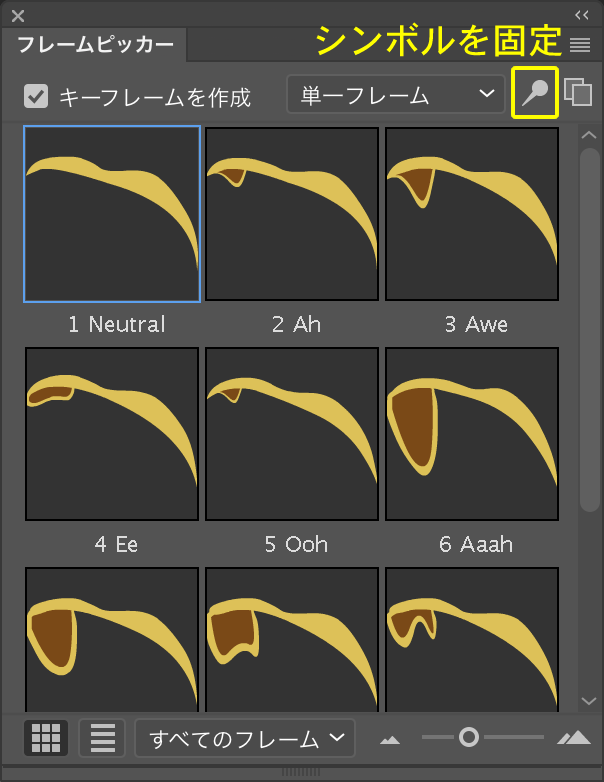Collapse panel with double-chevron icon

pyautogui.click(x=582, y=15)
